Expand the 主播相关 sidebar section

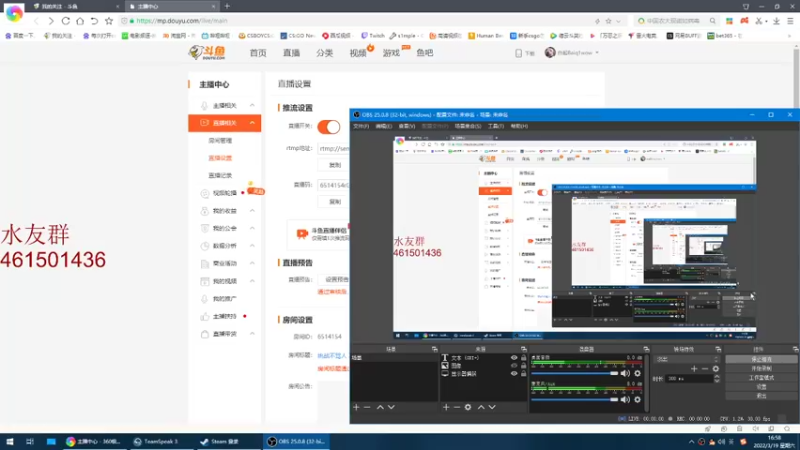(252, 105)
